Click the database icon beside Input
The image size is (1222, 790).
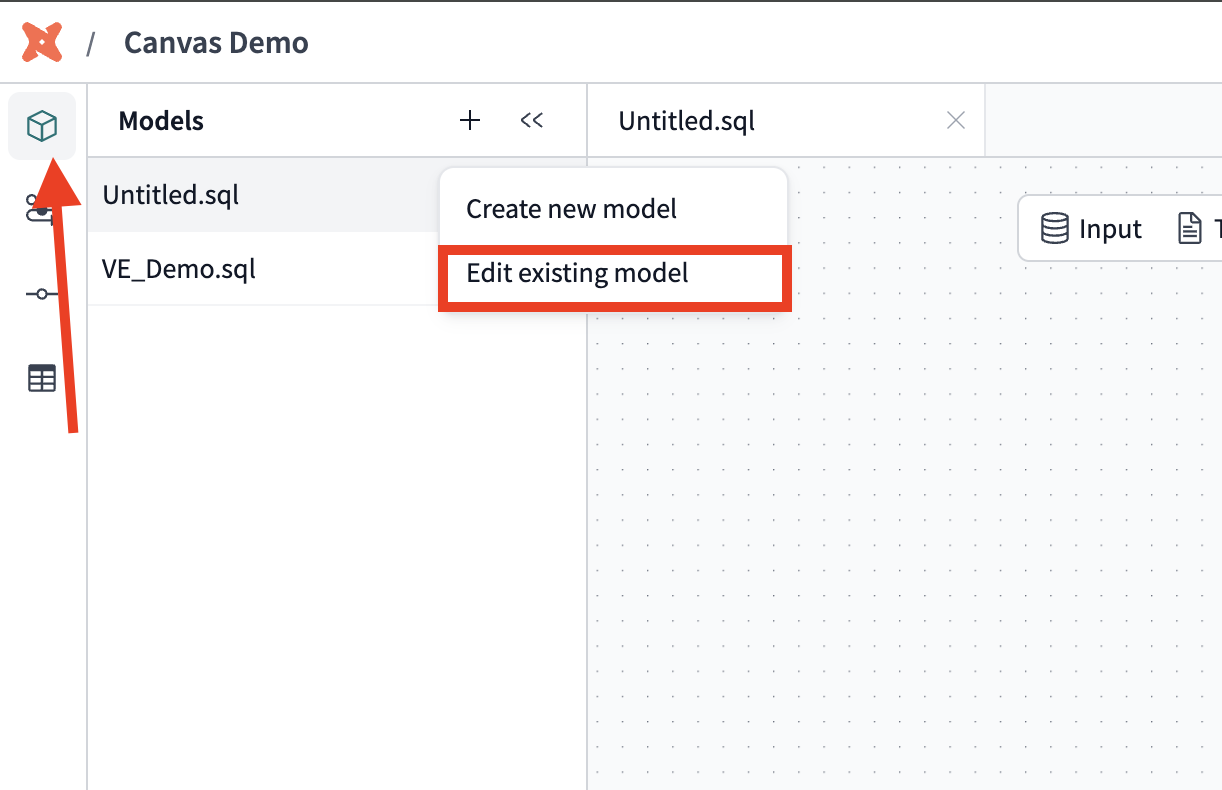click(x=1055, y=228)
